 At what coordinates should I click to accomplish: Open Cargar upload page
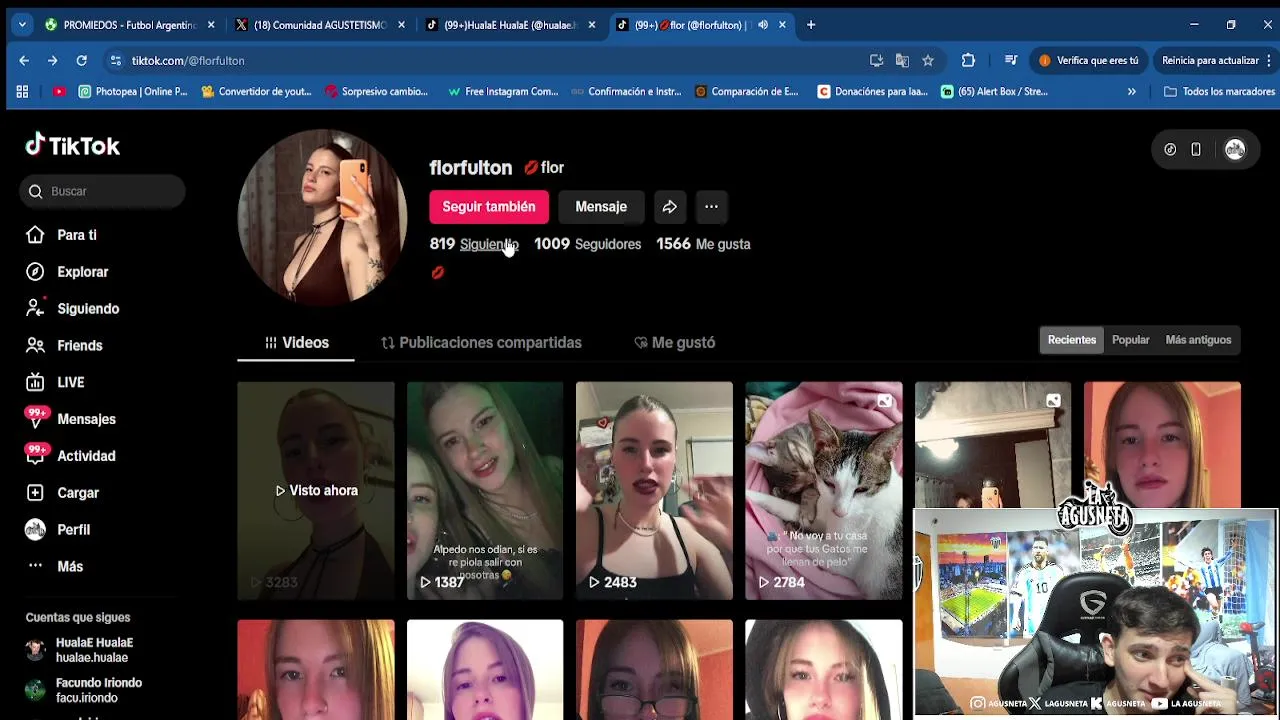pyautogui.click(x=62, y=493)
